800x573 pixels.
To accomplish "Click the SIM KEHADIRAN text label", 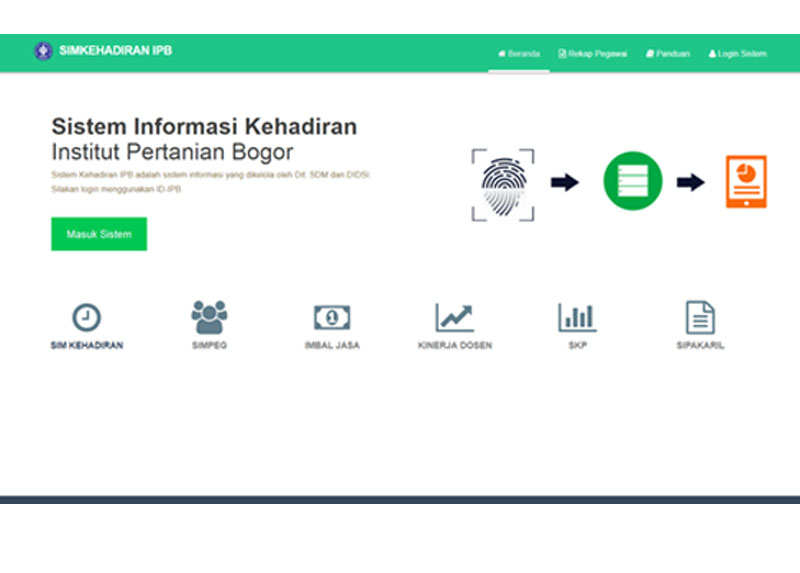I will pos(87,346).
